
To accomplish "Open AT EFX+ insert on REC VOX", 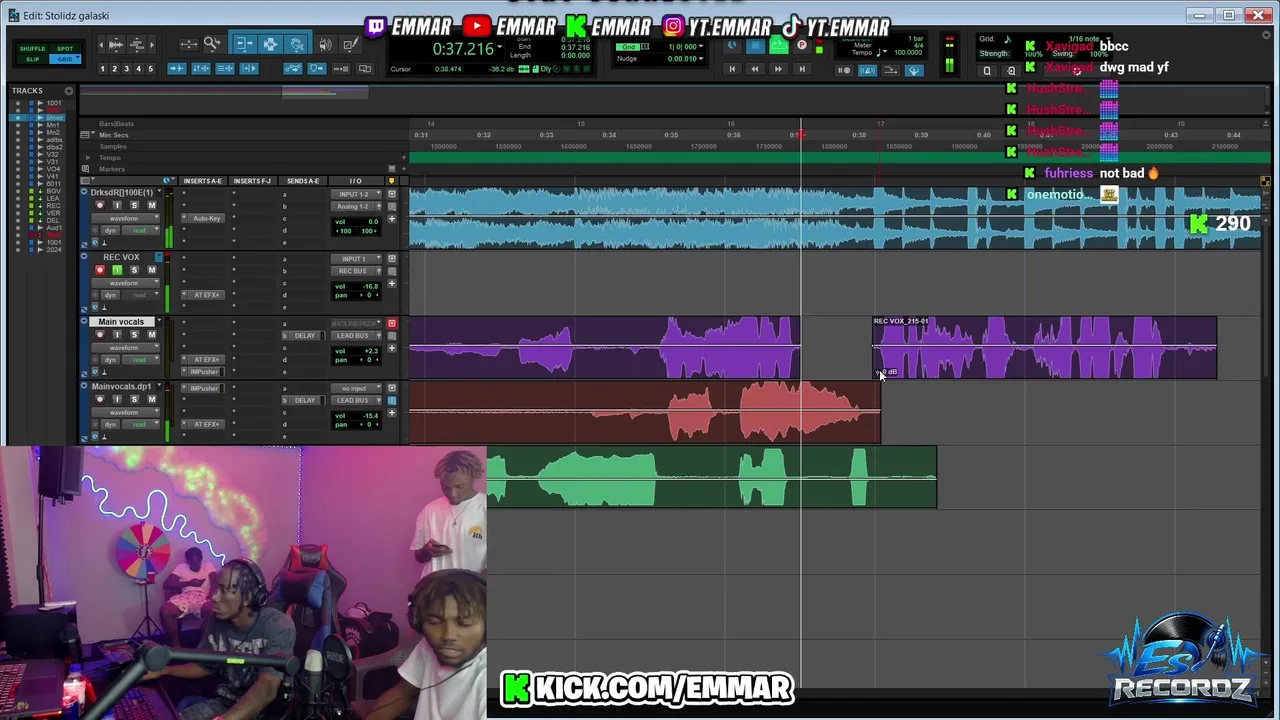I will coord(206,295).
